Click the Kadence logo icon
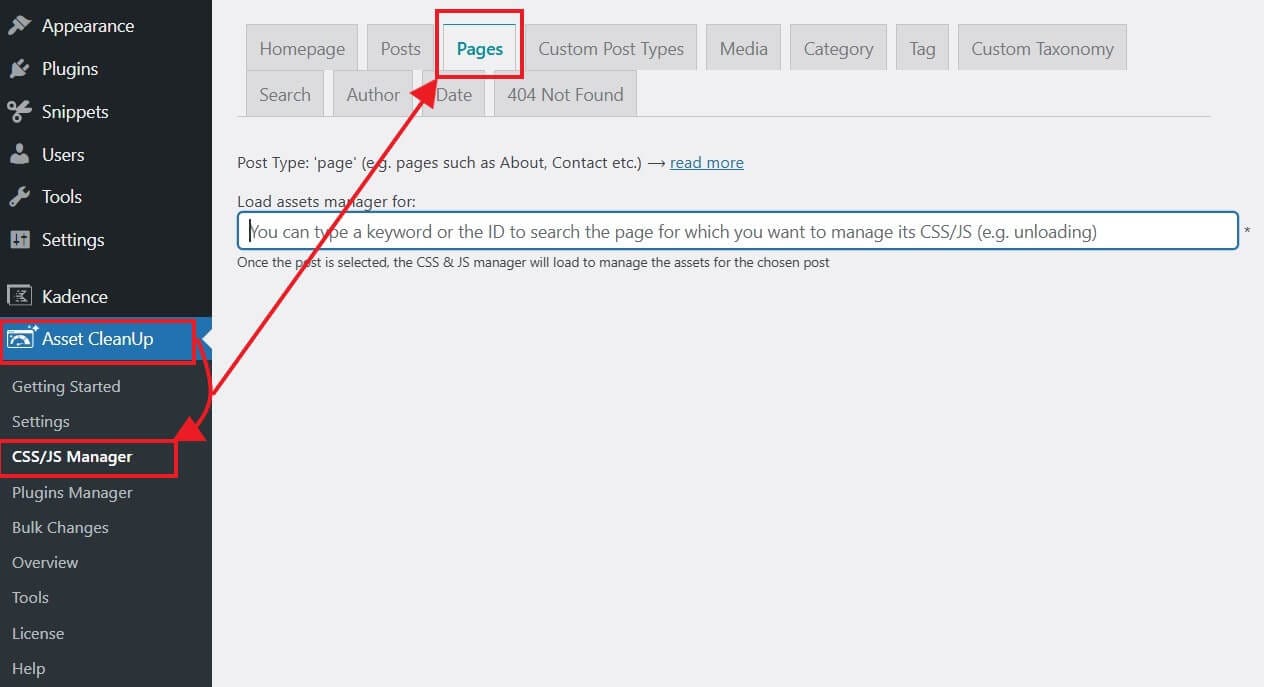This screenshot has height=687, width=1264. [x=20, y=296]
